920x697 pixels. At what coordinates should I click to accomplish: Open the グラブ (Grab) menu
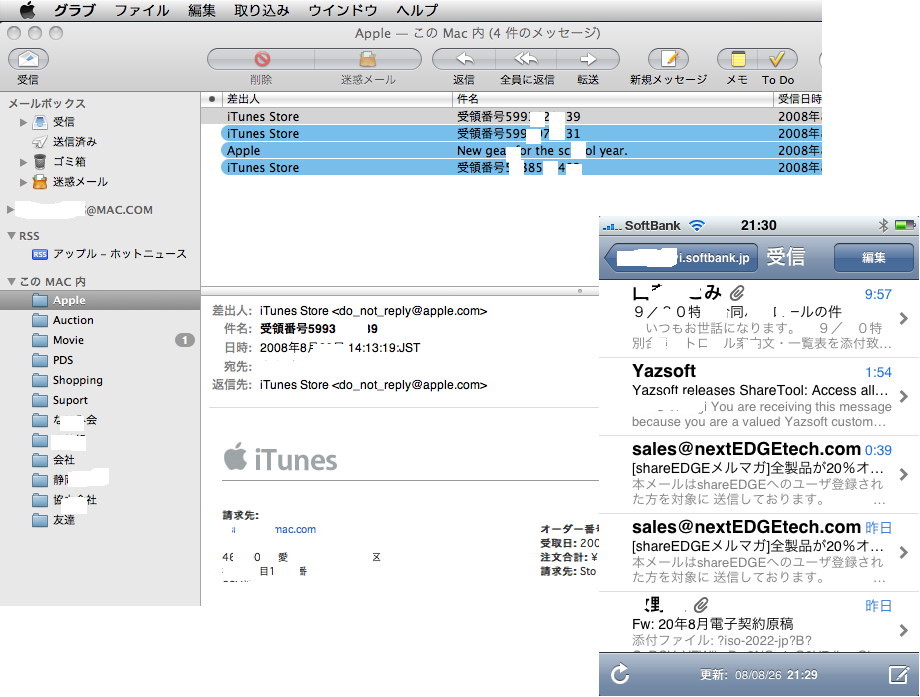click(74, 10)
